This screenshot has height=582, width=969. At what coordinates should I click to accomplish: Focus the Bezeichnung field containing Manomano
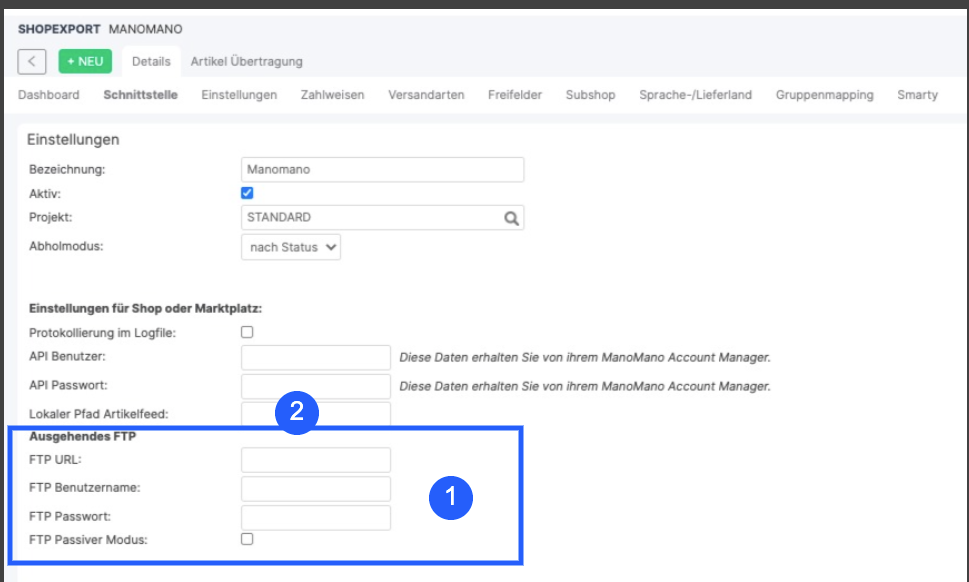pos(383,169)
